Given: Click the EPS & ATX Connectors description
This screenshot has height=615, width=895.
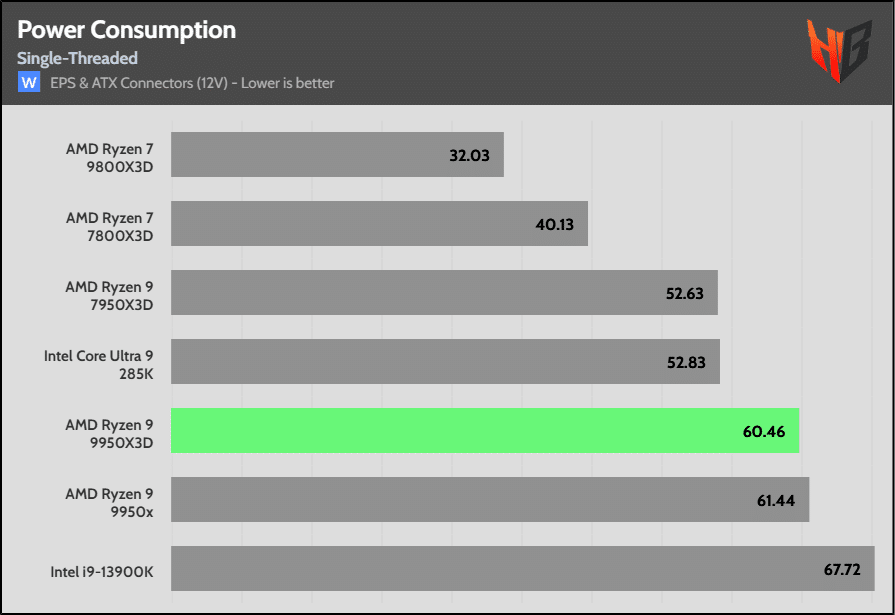Looking at the screenshot, I should [192, 83].
